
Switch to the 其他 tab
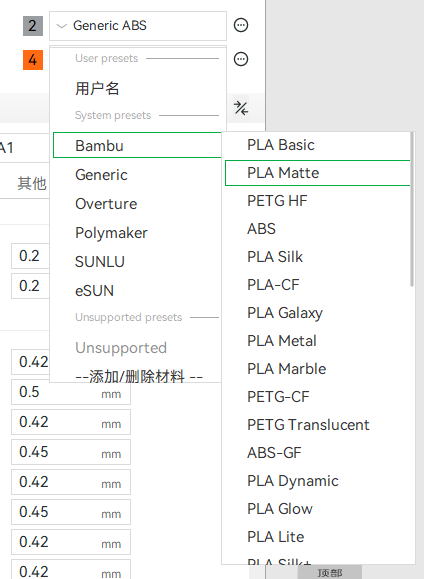[32, 183]
